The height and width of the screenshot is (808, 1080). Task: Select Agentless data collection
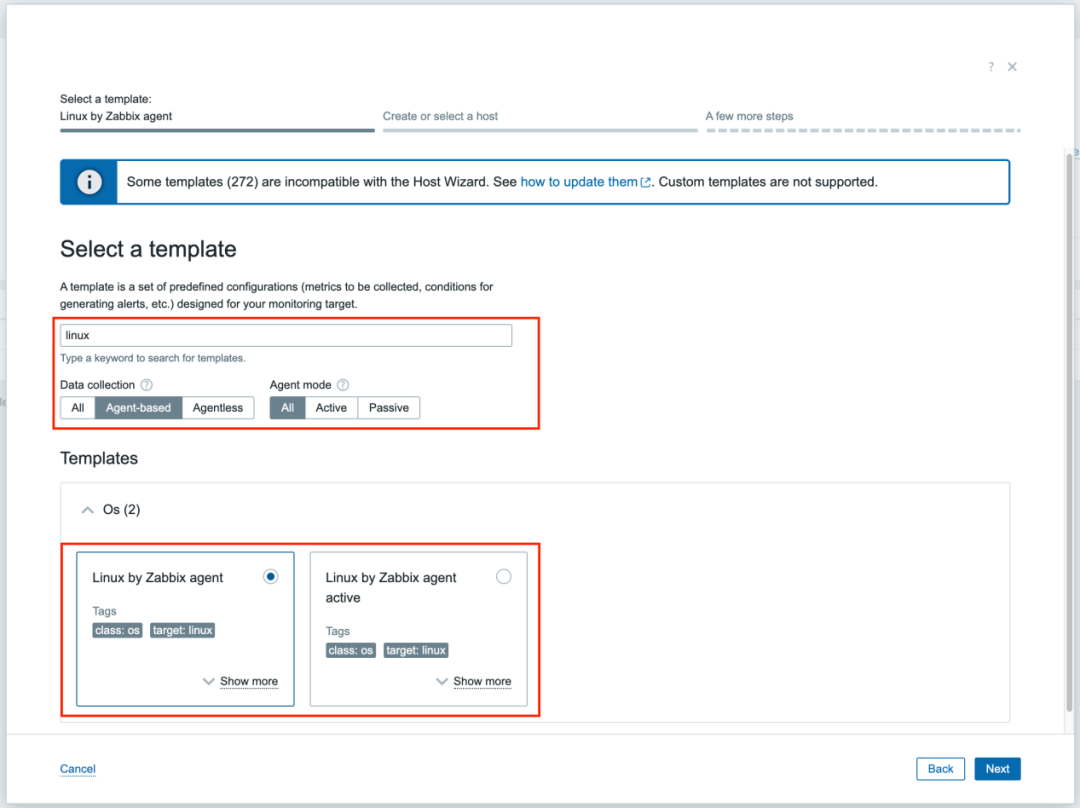(x=218, y=408)
